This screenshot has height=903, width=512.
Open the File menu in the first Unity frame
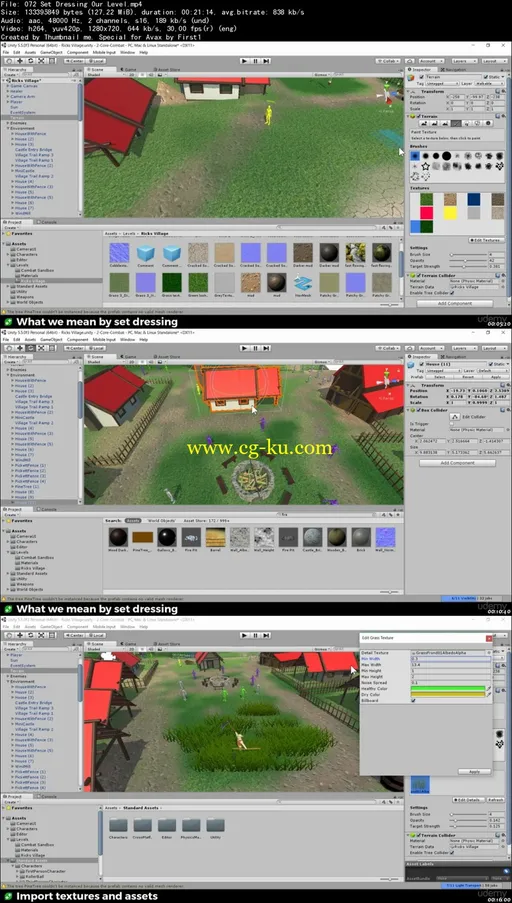(x=6, y=52)
